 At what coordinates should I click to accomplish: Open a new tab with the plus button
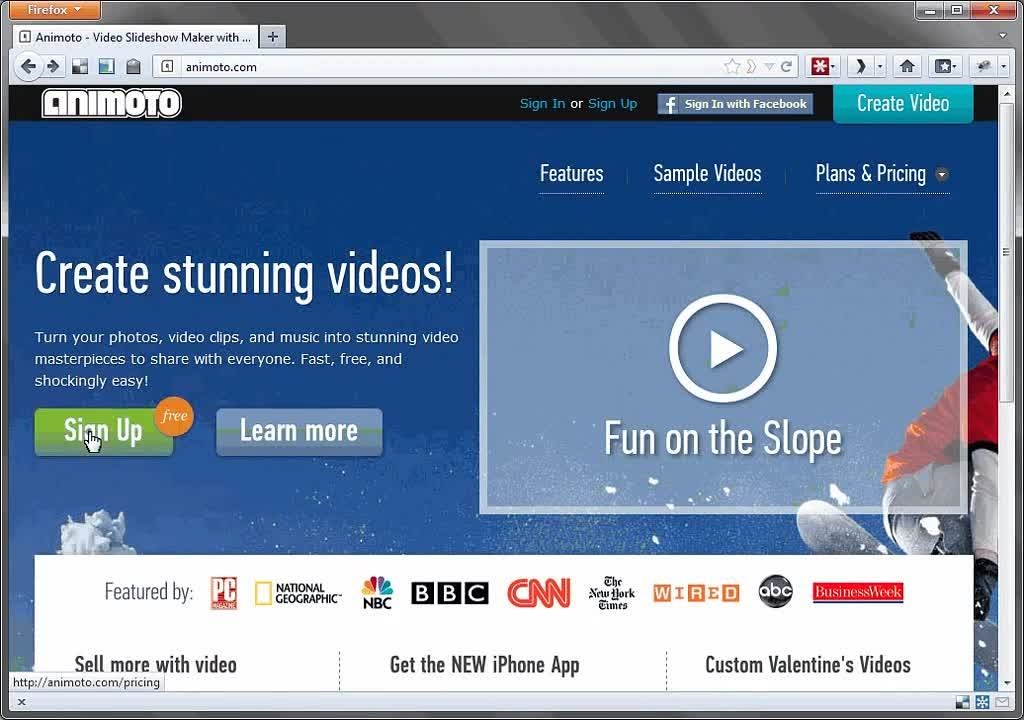coord(272,37)
